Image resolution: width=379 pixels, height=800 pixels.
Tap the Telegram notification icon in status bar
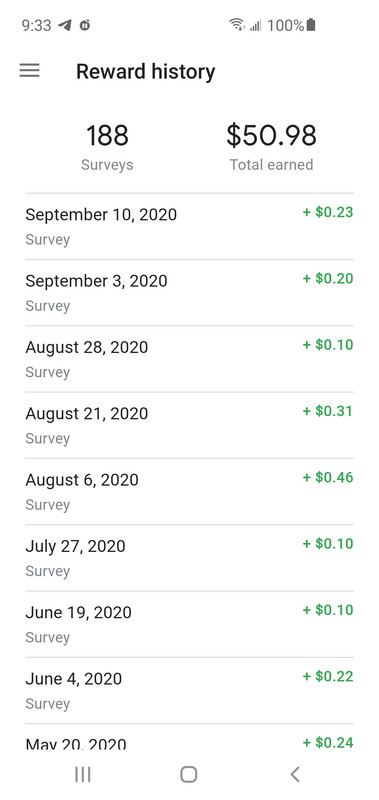(x=65, y=25)
